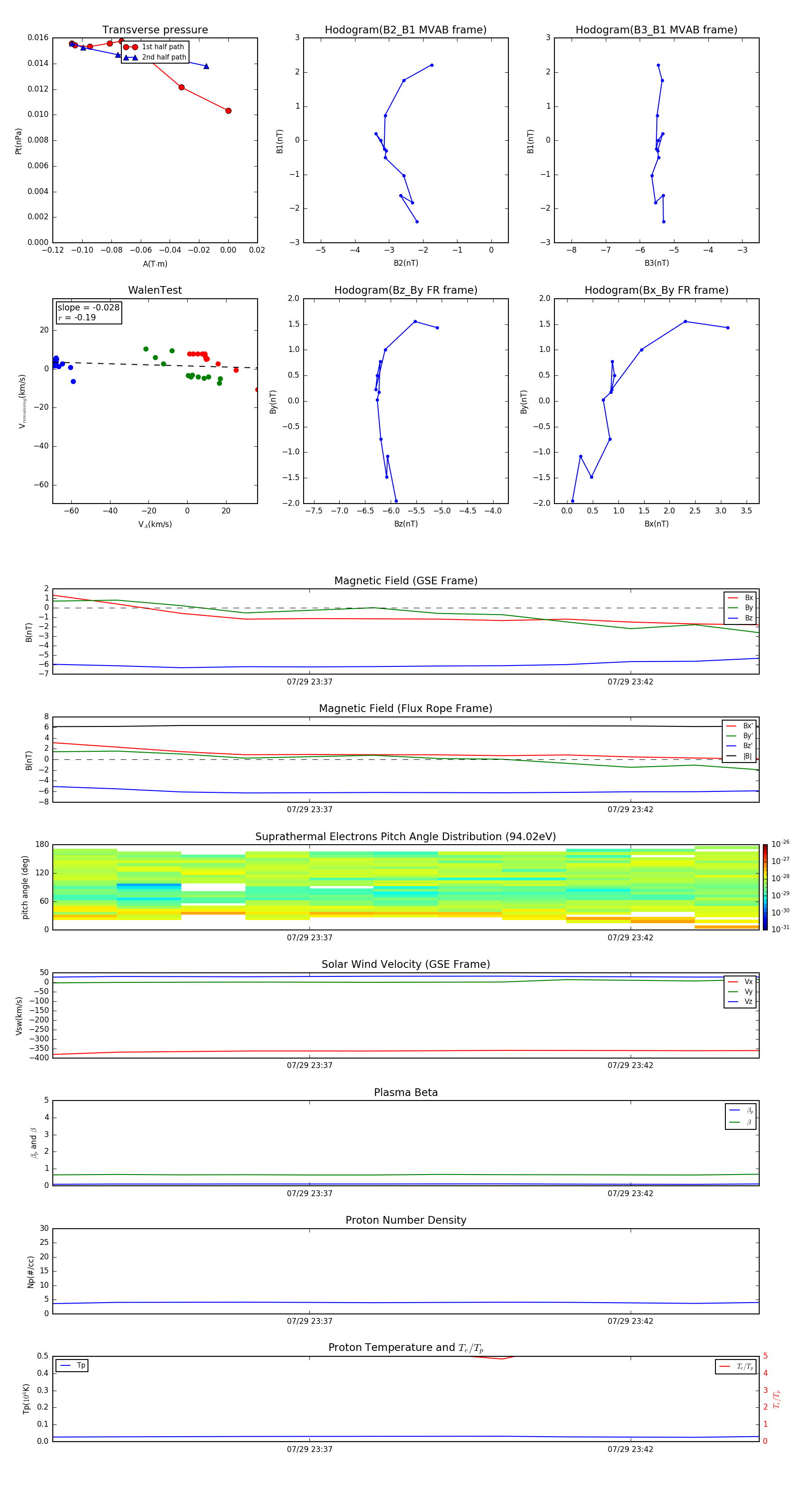
Task: Click the 'Transverse pressure' plot title
Action: [x=155, y=30]
